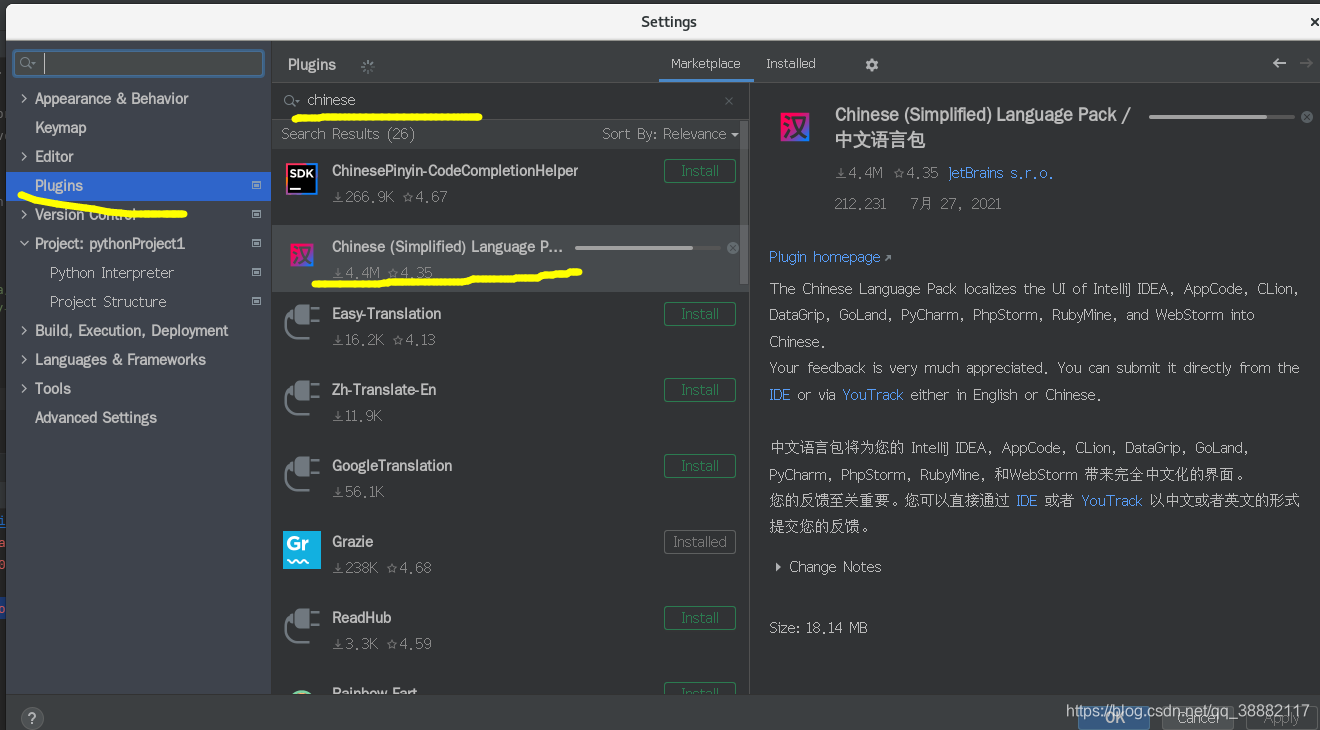Open Advanced Settings page

click(96, 417)
